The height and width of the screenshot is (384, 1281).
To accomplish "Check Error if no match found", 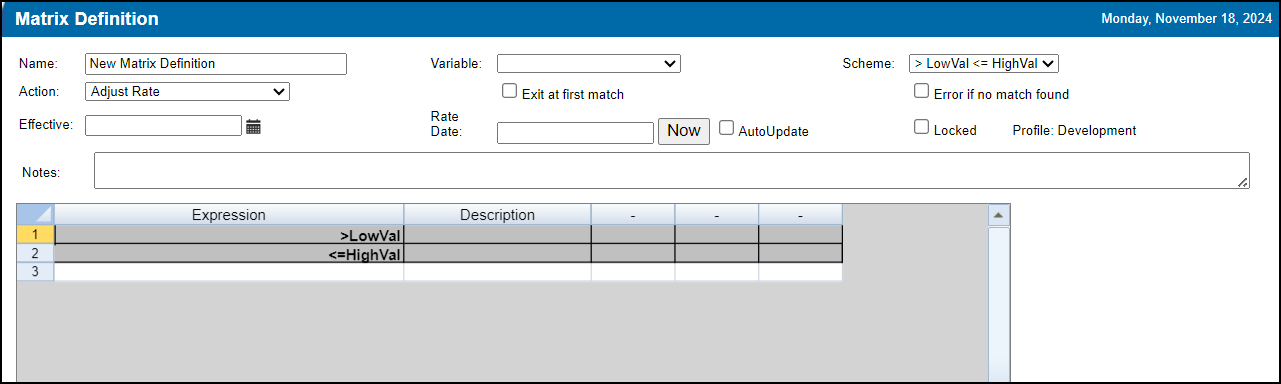I will pyautogui.click(x=922, y=91).
